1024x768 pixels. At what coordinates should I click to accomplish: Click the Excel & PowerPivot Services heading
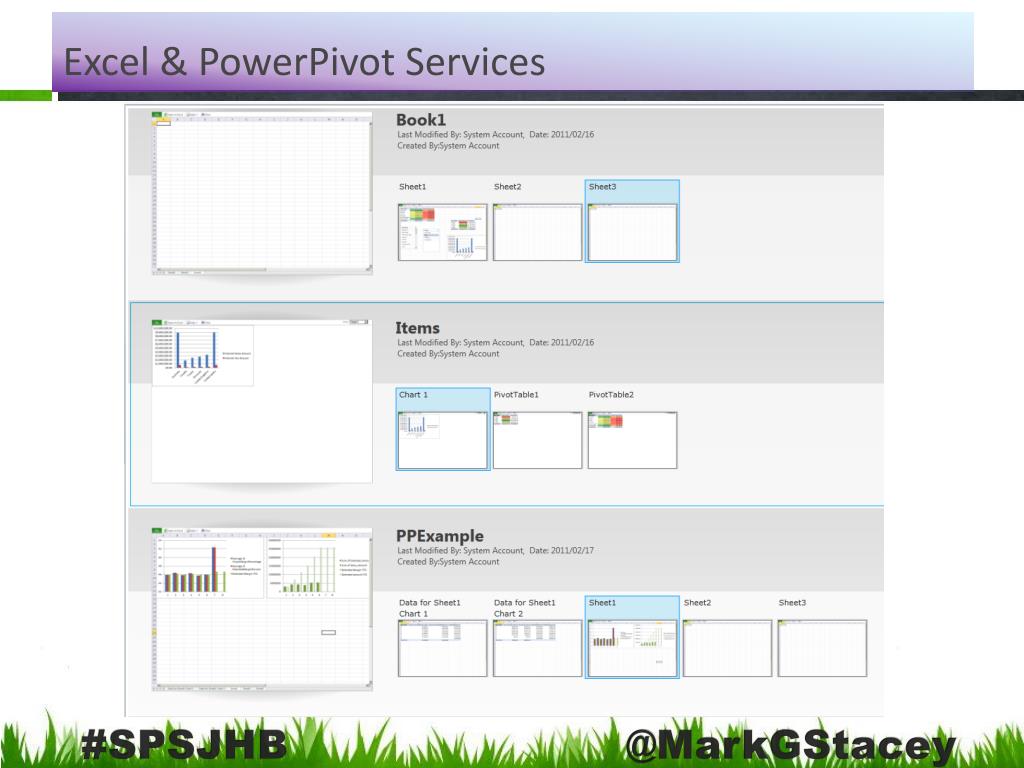[x=304, y=62]
